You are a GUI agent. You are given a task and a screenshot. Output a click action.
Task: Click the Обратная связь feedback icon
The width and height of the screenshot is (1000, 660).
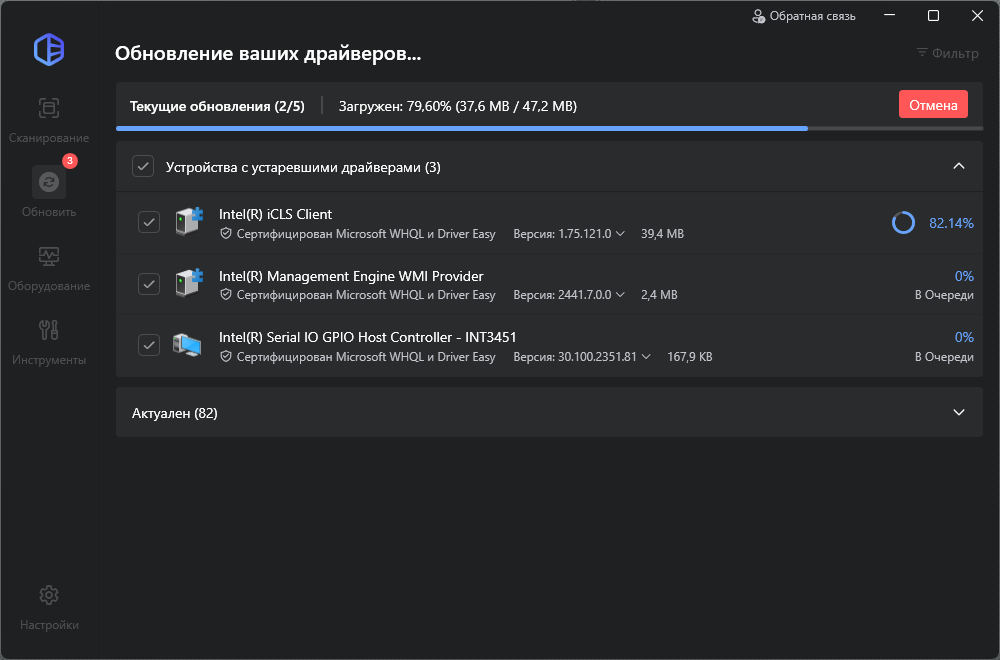pos(758,17)
